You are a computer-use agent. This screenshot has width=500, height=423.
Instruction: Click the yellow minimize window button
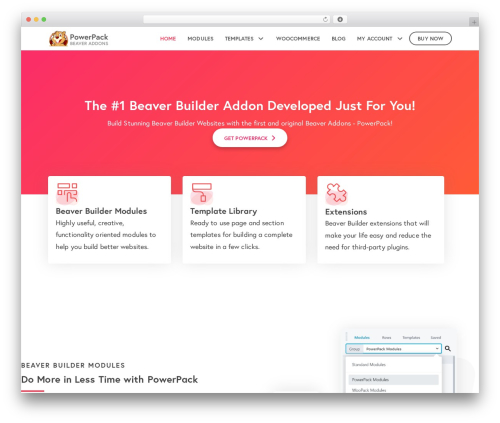pos(36,20)
